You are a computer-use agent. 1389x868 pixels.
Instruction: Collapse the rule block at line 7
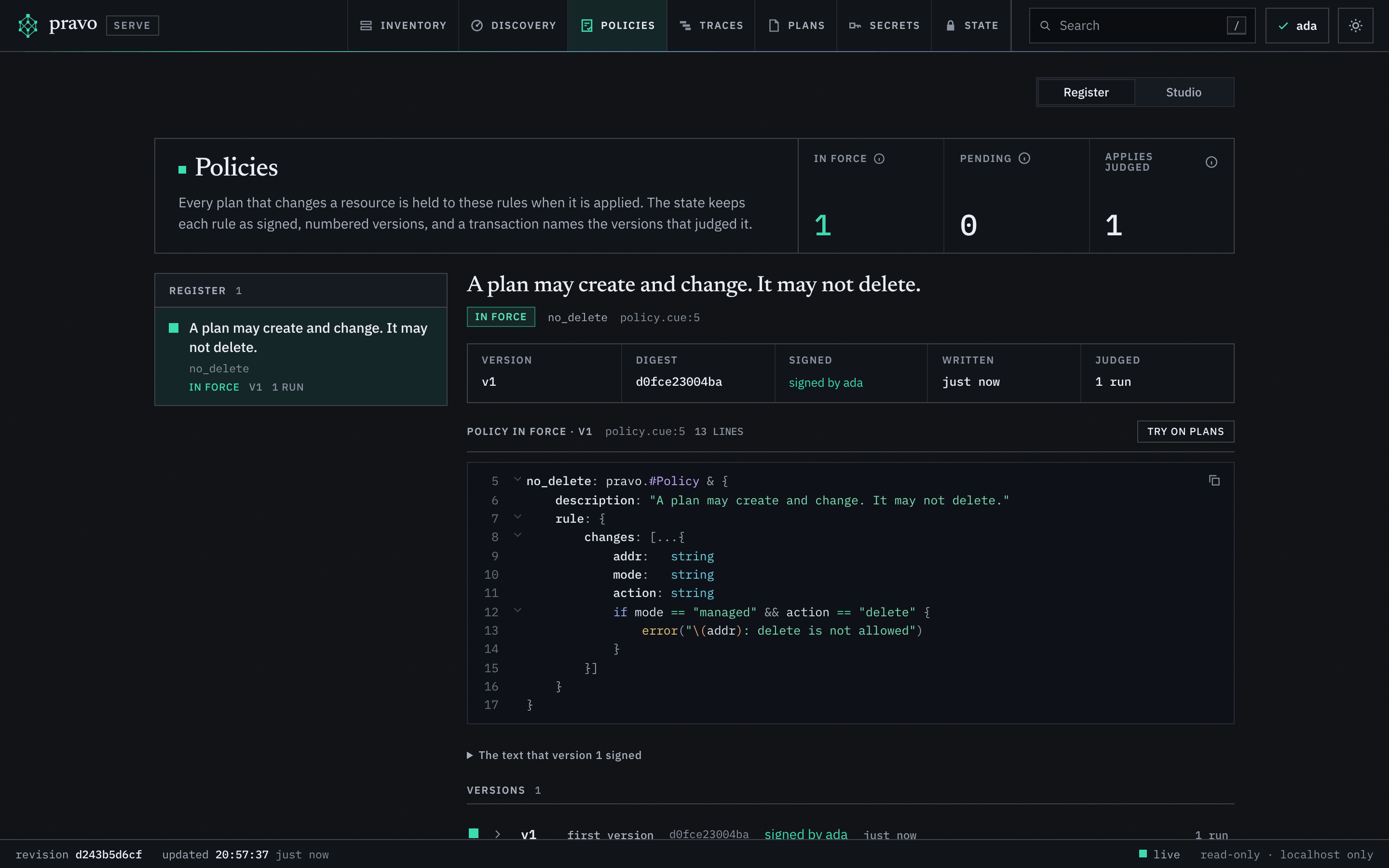coord(517,517)
